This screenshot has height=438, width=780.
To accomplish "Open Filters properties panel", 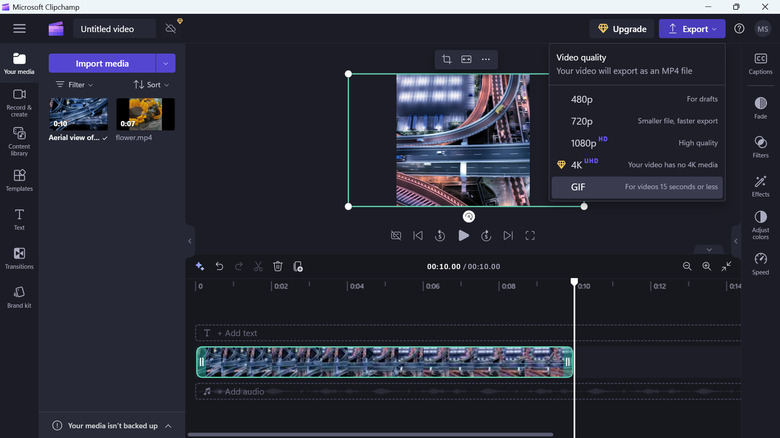I will (x=761, y=147).
